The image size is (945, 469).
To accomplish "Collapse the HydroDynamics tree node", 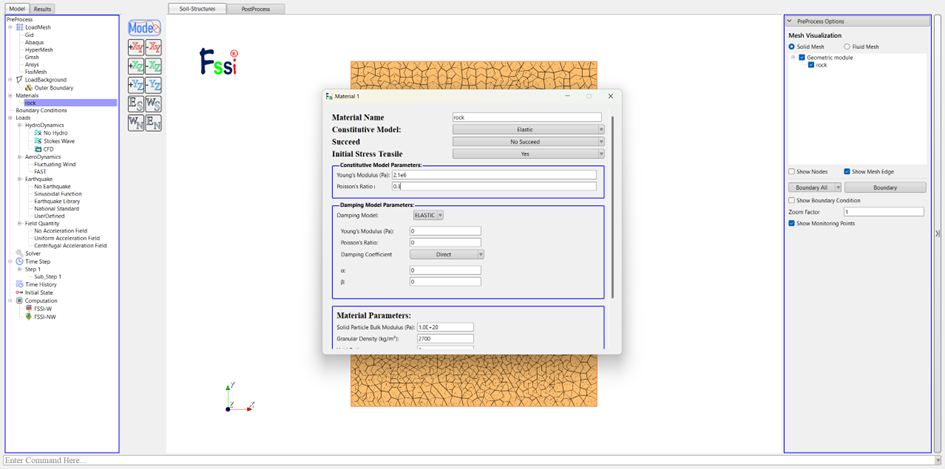I will 19,125.
